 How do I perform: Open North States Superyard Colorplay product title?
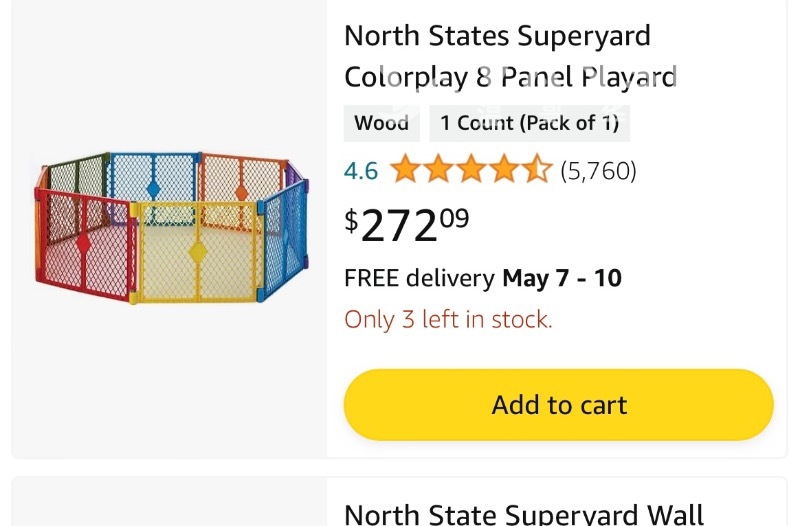click(x=510, y=56)
